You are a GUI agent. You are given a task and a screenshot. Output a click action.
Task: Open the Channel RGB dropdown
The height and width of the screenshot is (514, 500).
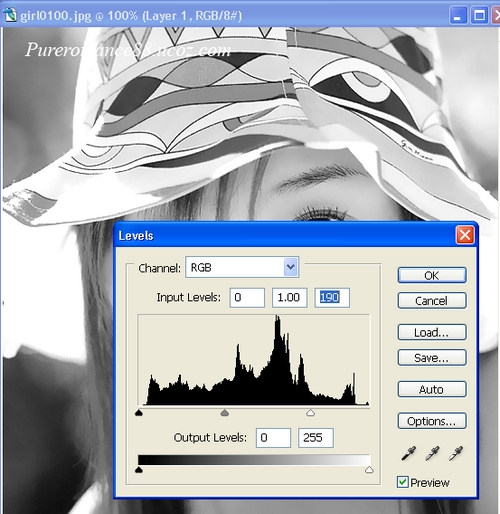242,267
